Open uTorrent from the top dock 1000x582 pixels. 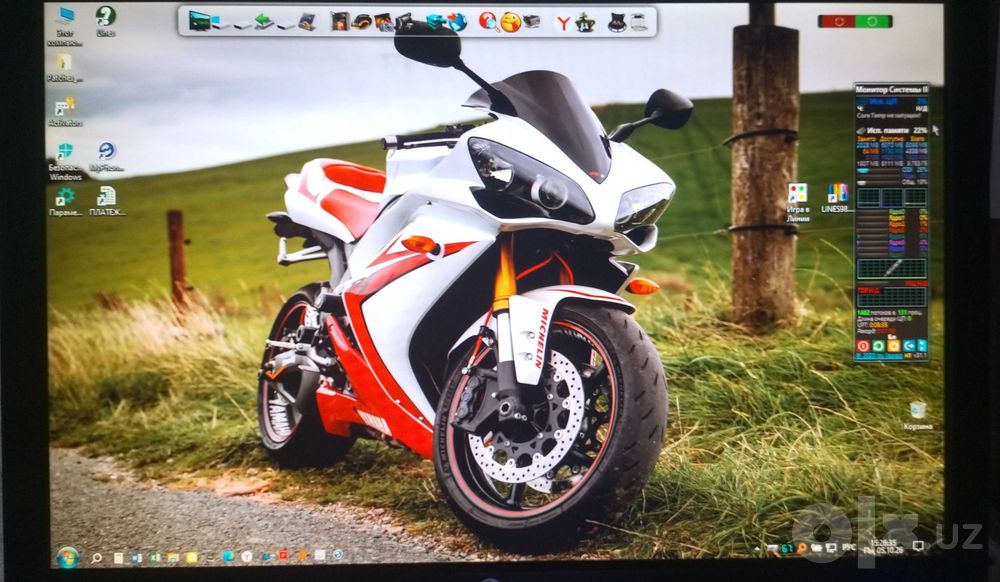click(585, 22)
